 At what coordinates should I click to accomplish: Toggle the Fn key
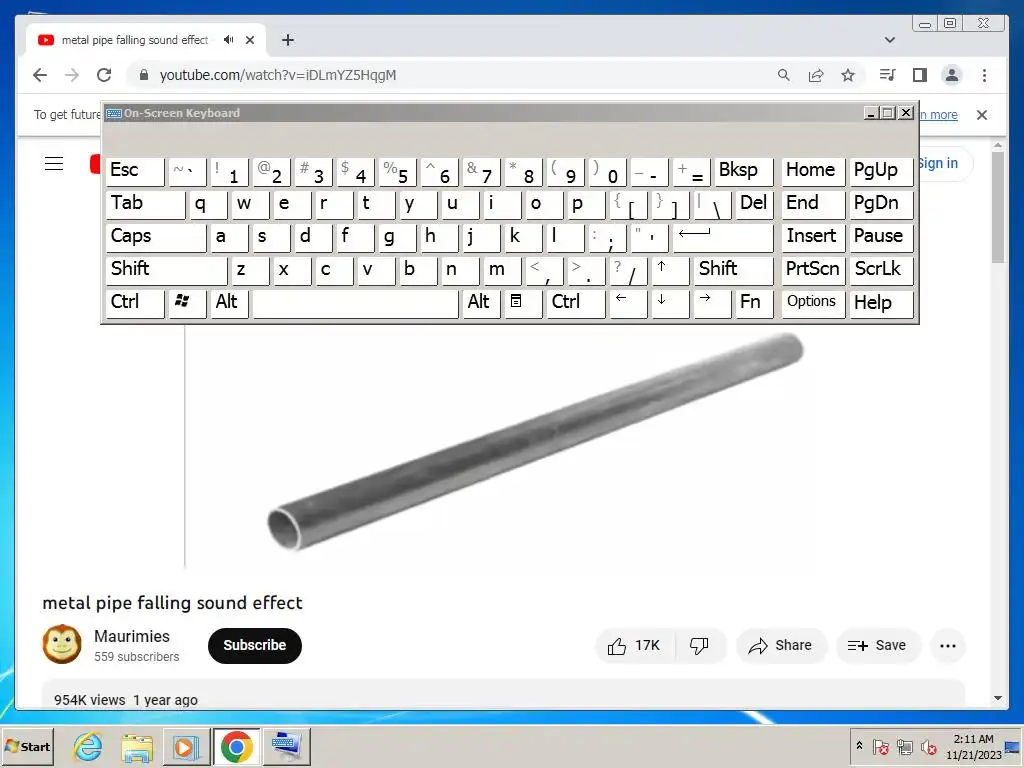[x=753, y=303]
